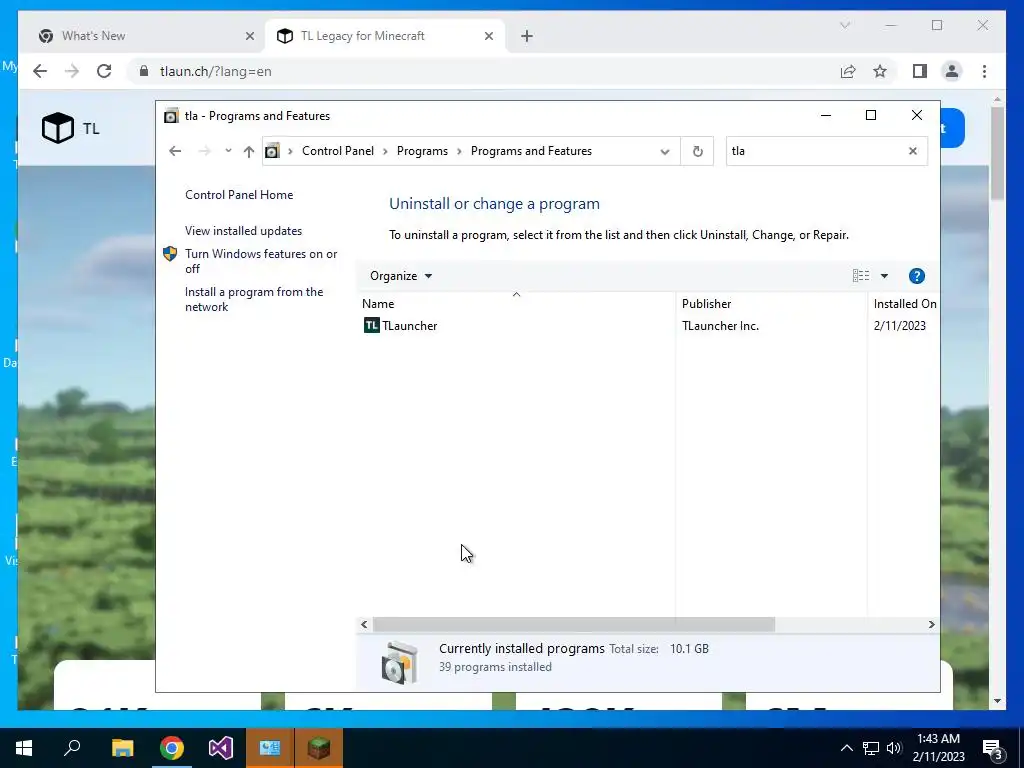
Task: Switch to the What's New tab
Action: point(145,36)
